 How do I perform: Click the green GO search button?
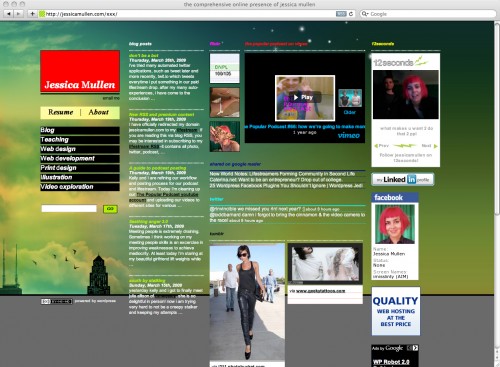point(110,209)
